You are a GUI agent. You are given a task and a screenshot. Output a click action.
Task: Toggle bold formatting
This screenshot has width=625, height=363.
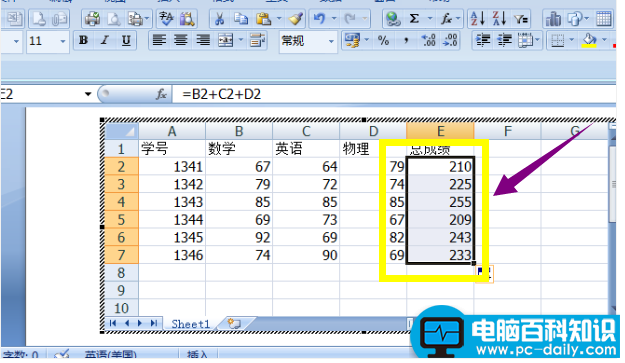pos(83,40)
